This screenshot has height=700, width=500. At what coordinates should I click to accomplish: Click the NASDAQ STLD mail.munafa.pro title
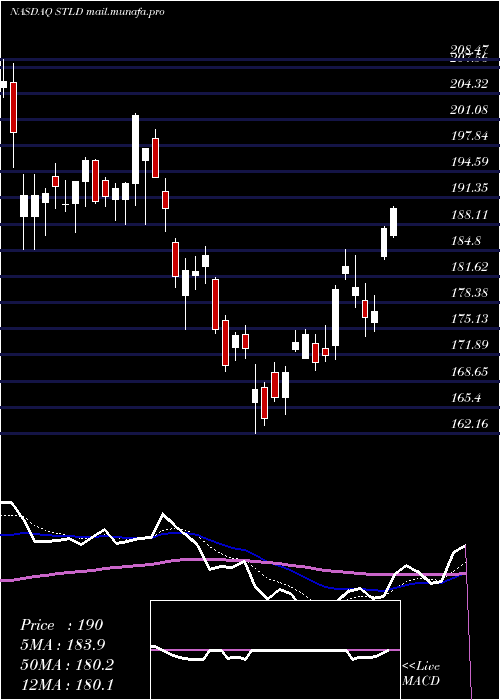(87, 12)
